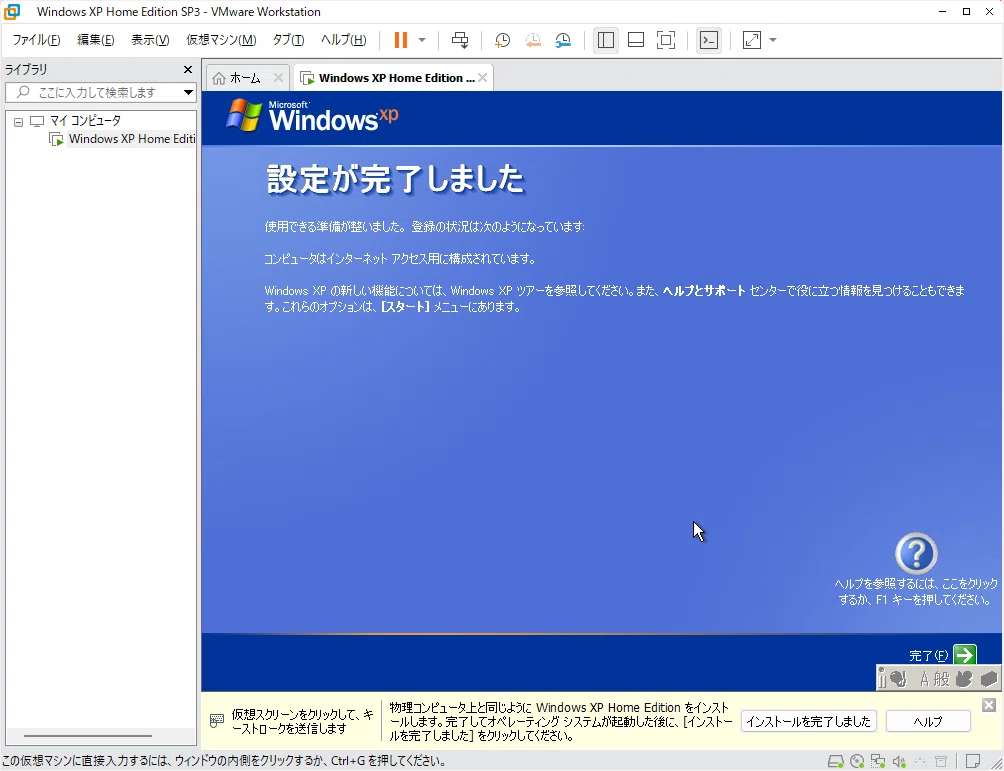Image resolution: width=1004 pixels, height=771 pixels.
Task: Open the タブ(T) menu
Action: coord(288,40)
